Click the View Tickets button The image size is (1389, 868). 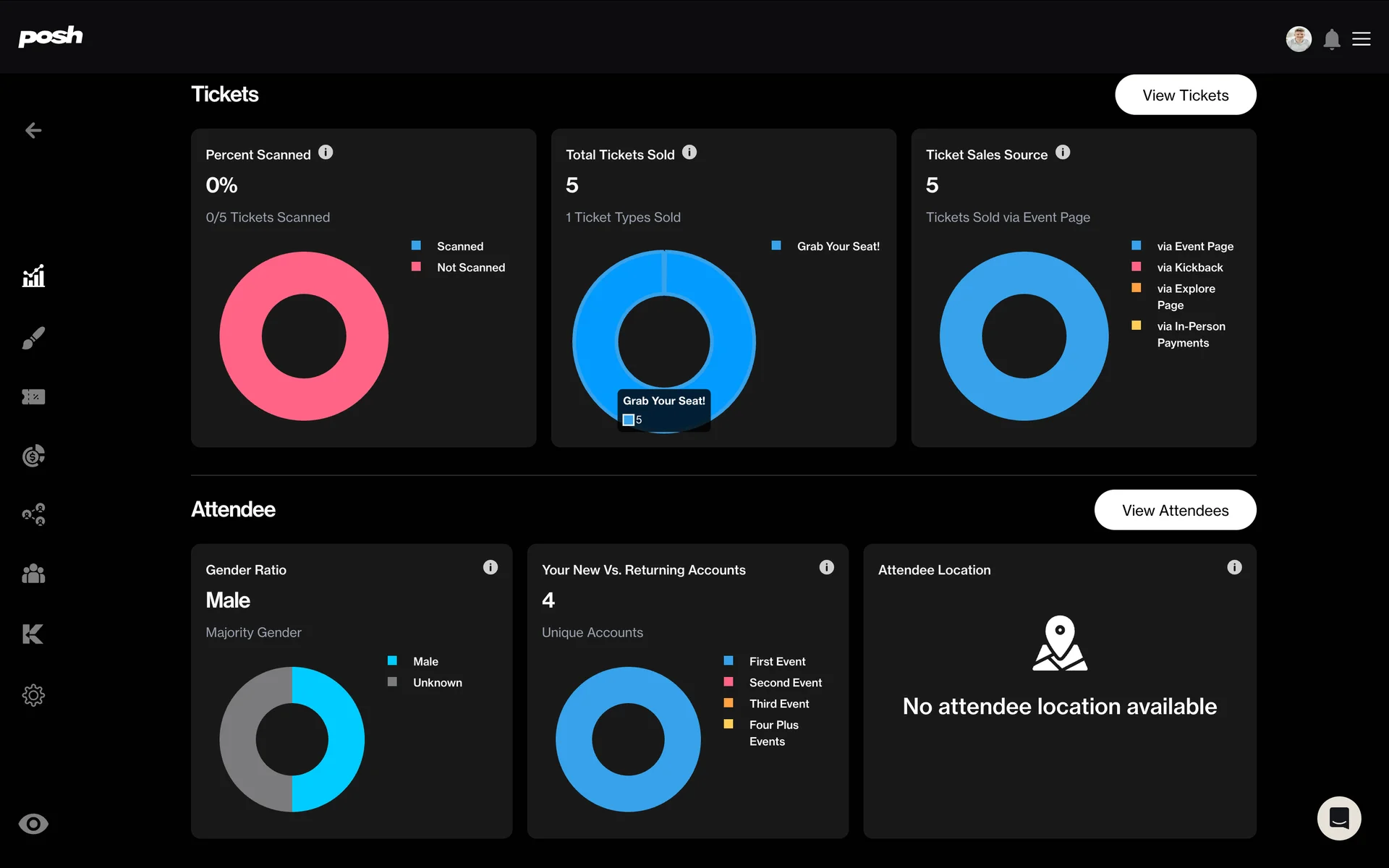[x=1185, y=95]
